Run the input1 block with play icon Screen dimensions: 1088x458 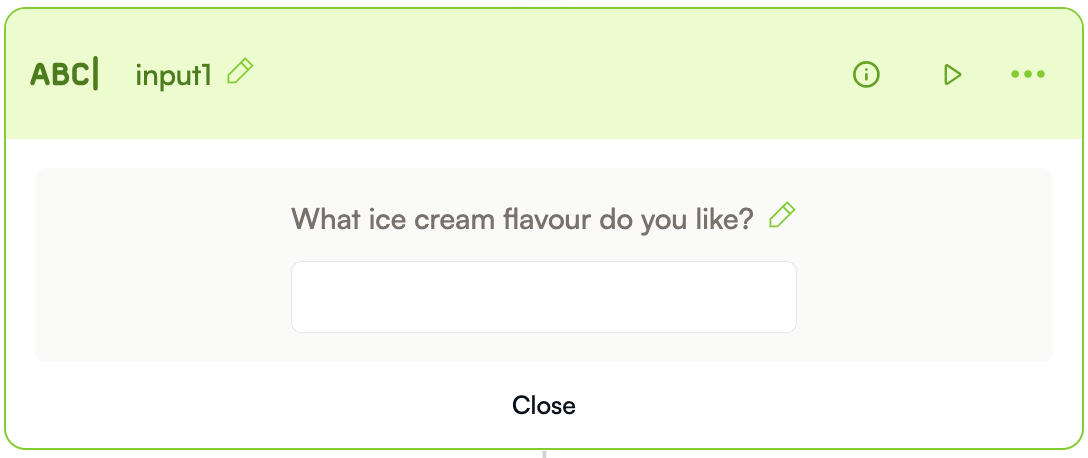(x=952, y=74)
